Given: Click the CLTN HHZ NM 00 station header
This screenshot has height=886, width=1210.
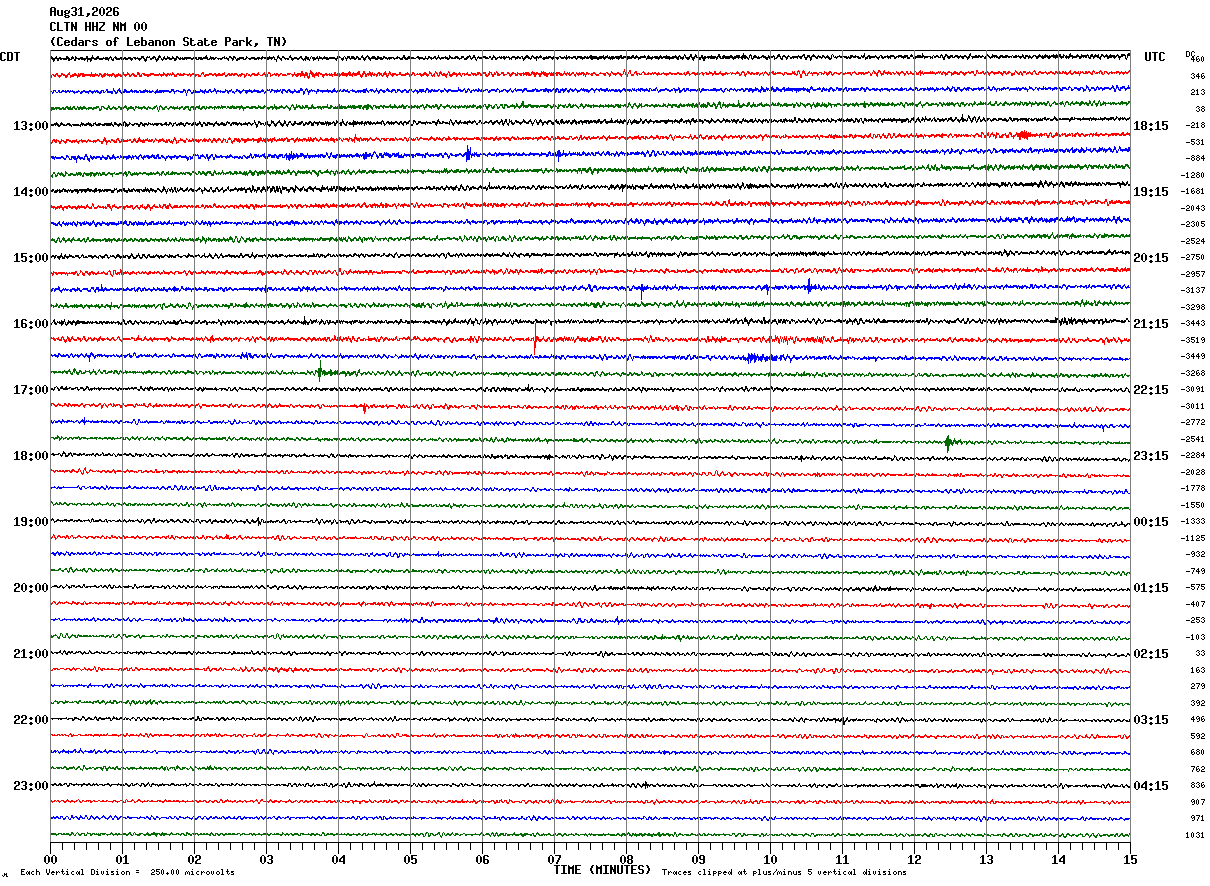Looking at the screenshot, I should pyautogui.click(x=98, y=27).
